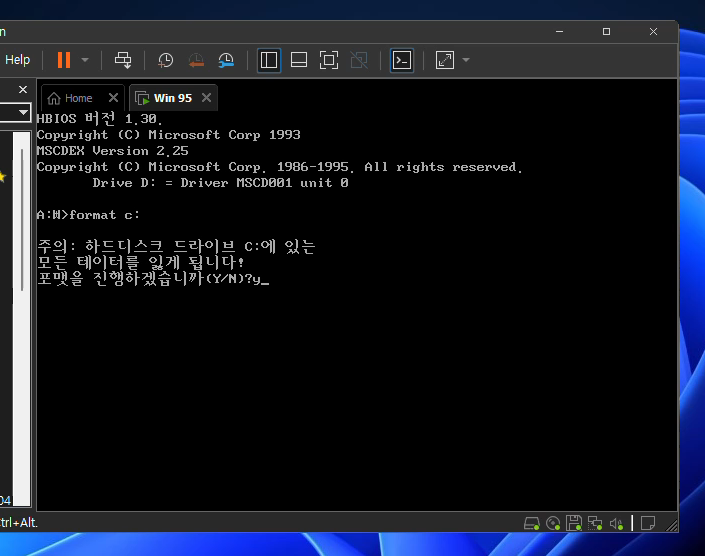Screen dimensions: 705x556
Task: Click the stretch guest display icon
Action: coord(445,60)
